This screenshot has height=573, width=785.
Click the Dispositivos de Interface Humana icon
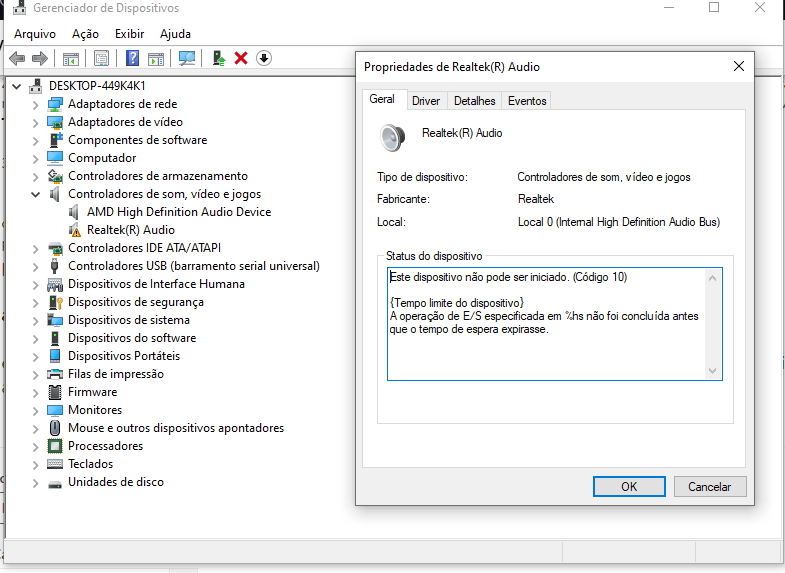coord(55,284)
